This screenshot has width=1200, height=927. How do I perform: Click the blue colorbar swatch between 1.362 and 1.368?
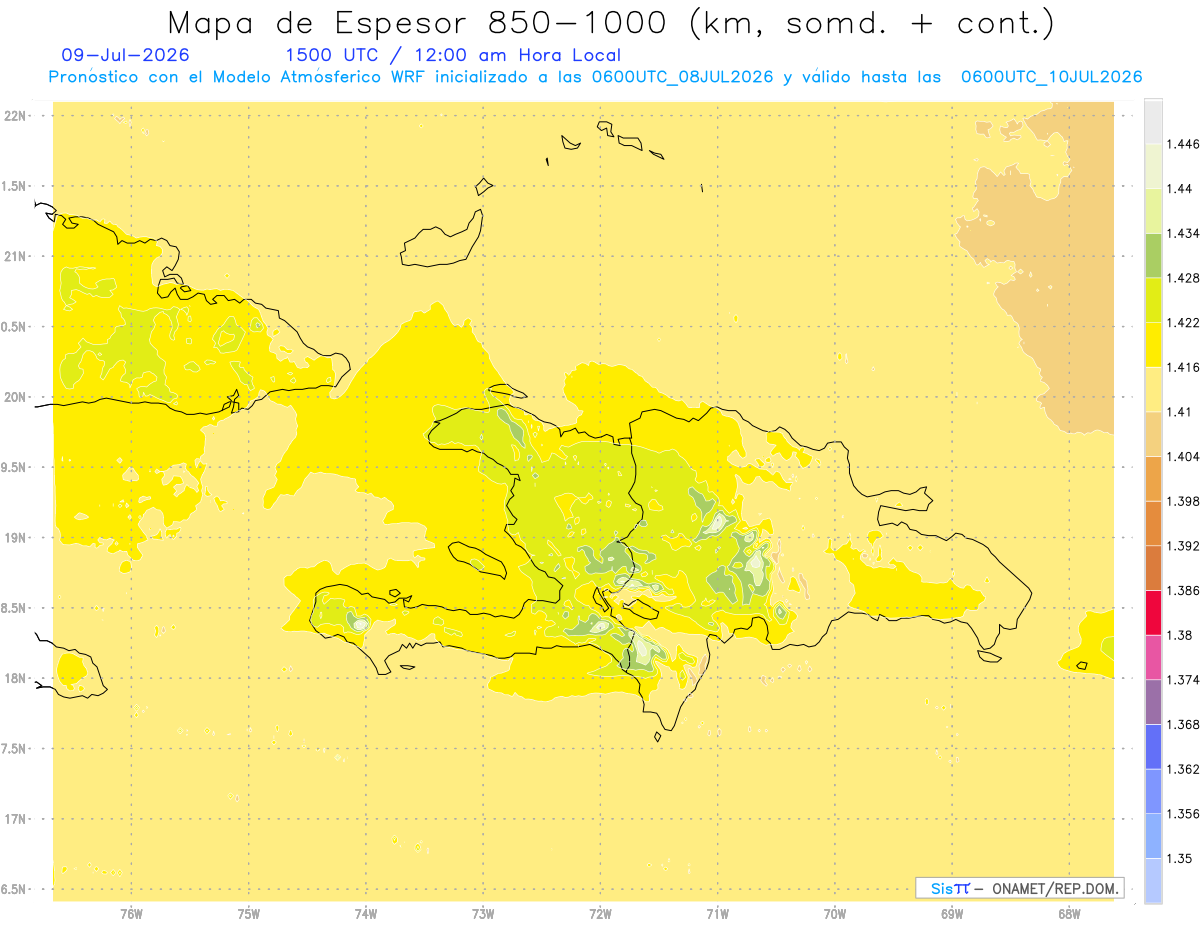pyautogui.click(x=1153, y=746)
